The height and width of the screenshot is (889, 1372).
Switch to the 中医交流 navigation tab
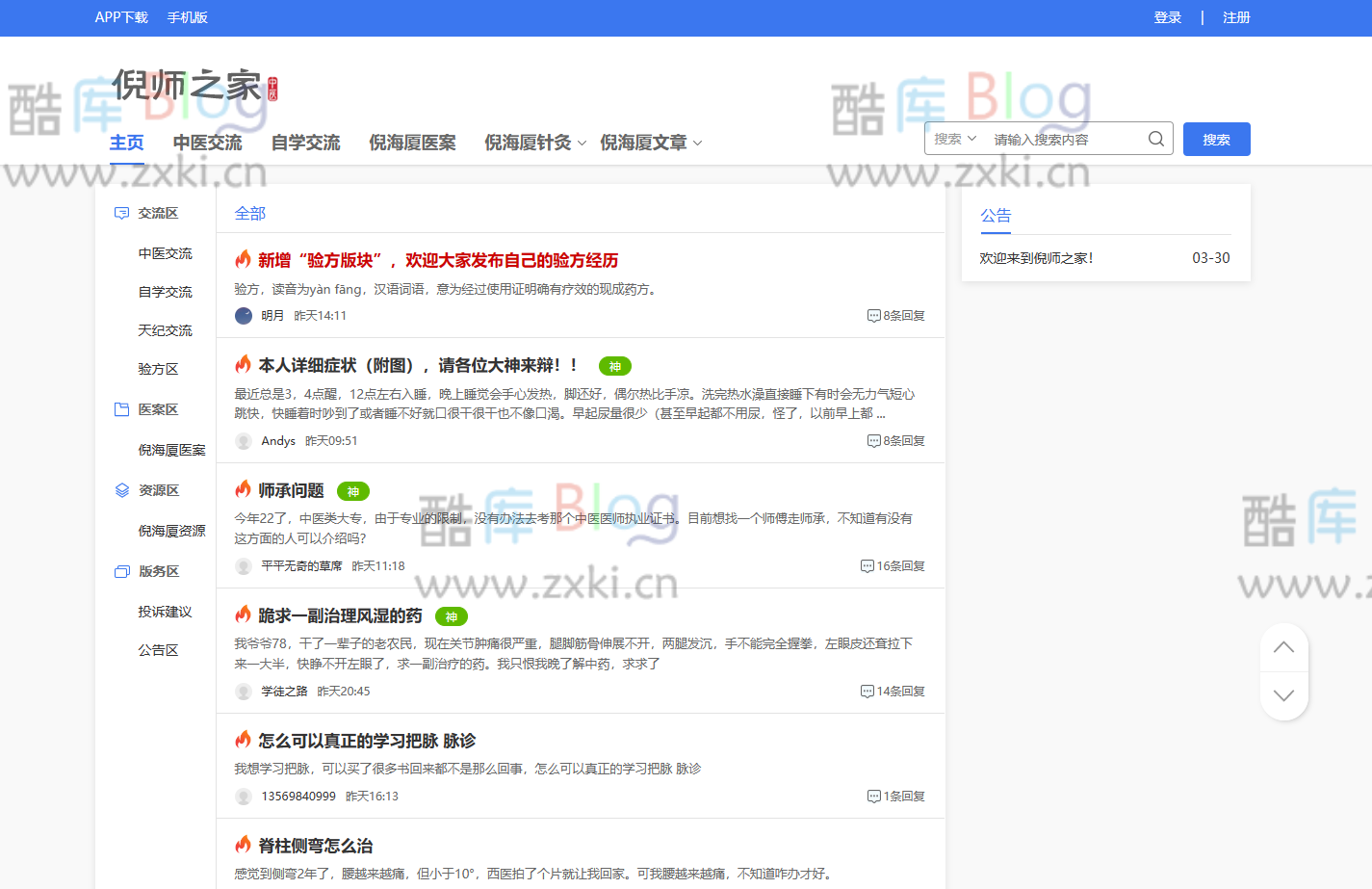pyautogui.click(x=206, y=142)
